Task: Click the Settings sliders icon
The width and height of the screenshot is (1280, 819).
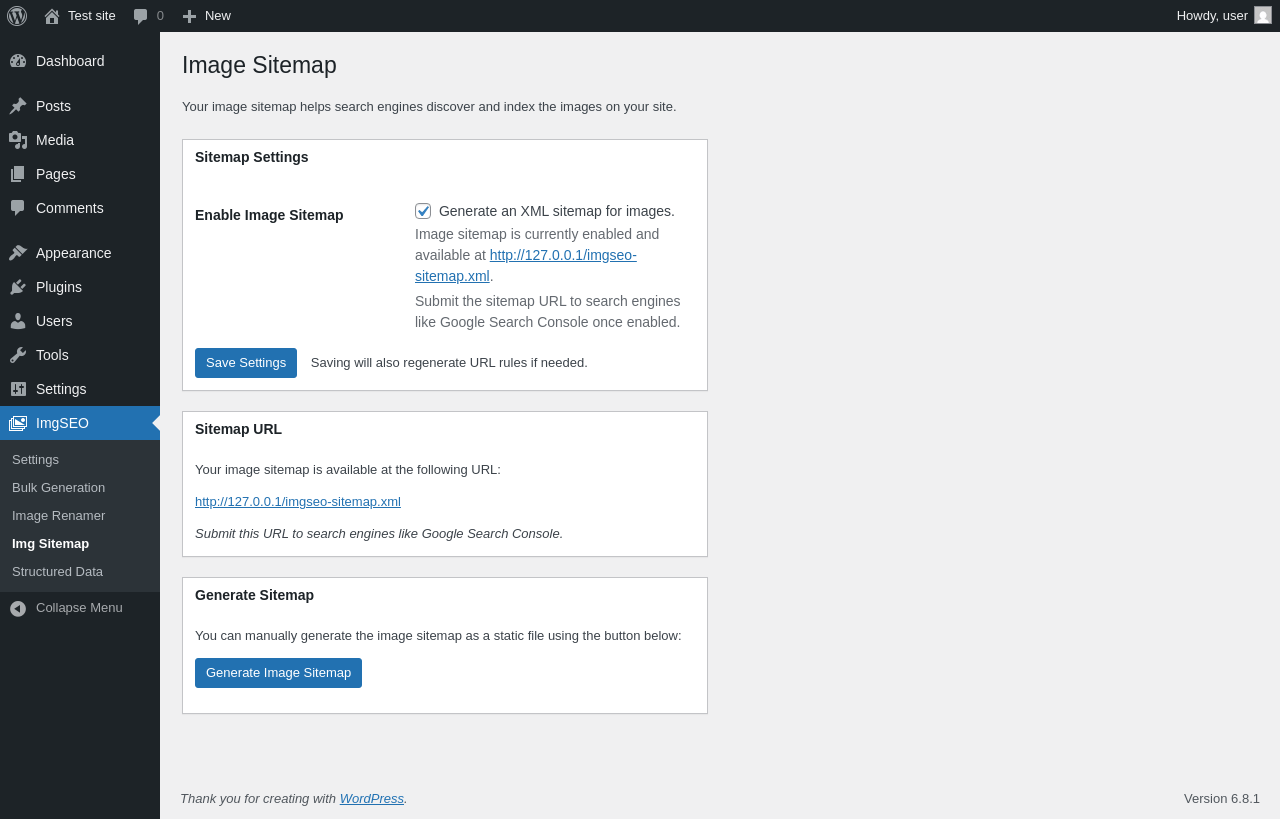Action: click(x=18, y=389)
